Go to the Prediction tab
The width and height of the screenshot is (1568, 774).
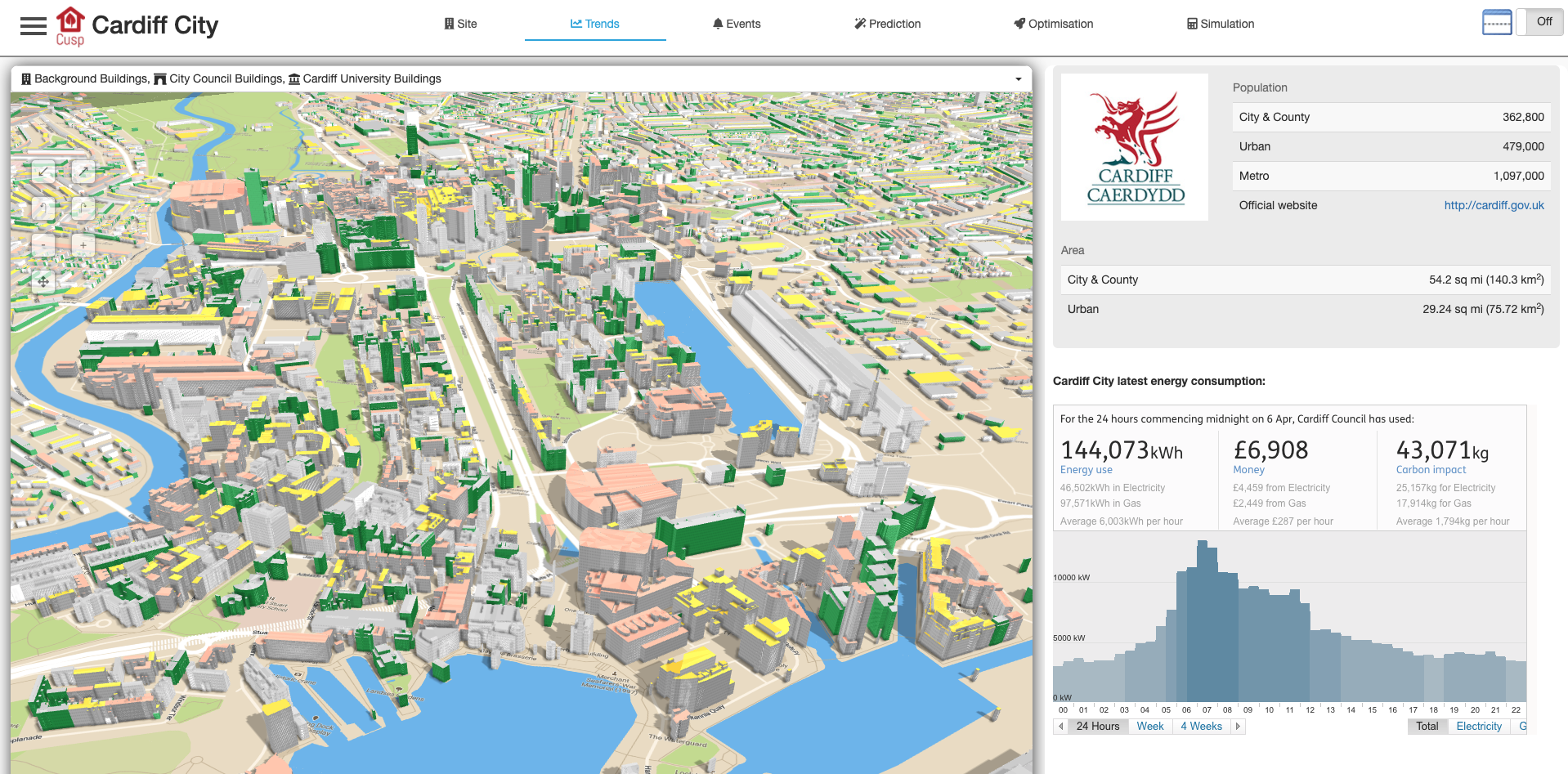[888, 24]
